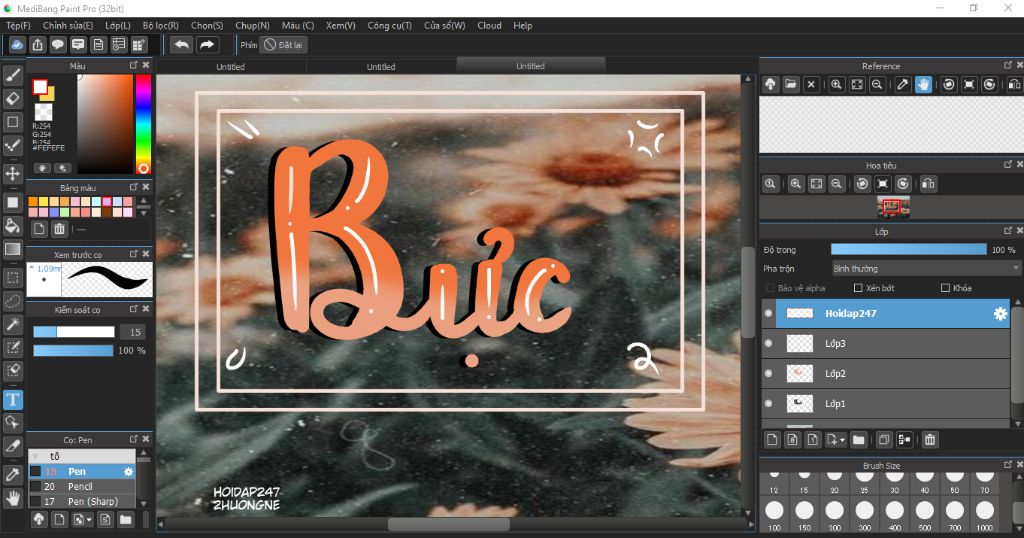
Task: Hide the Lớp3 layer
Action: 769,343
